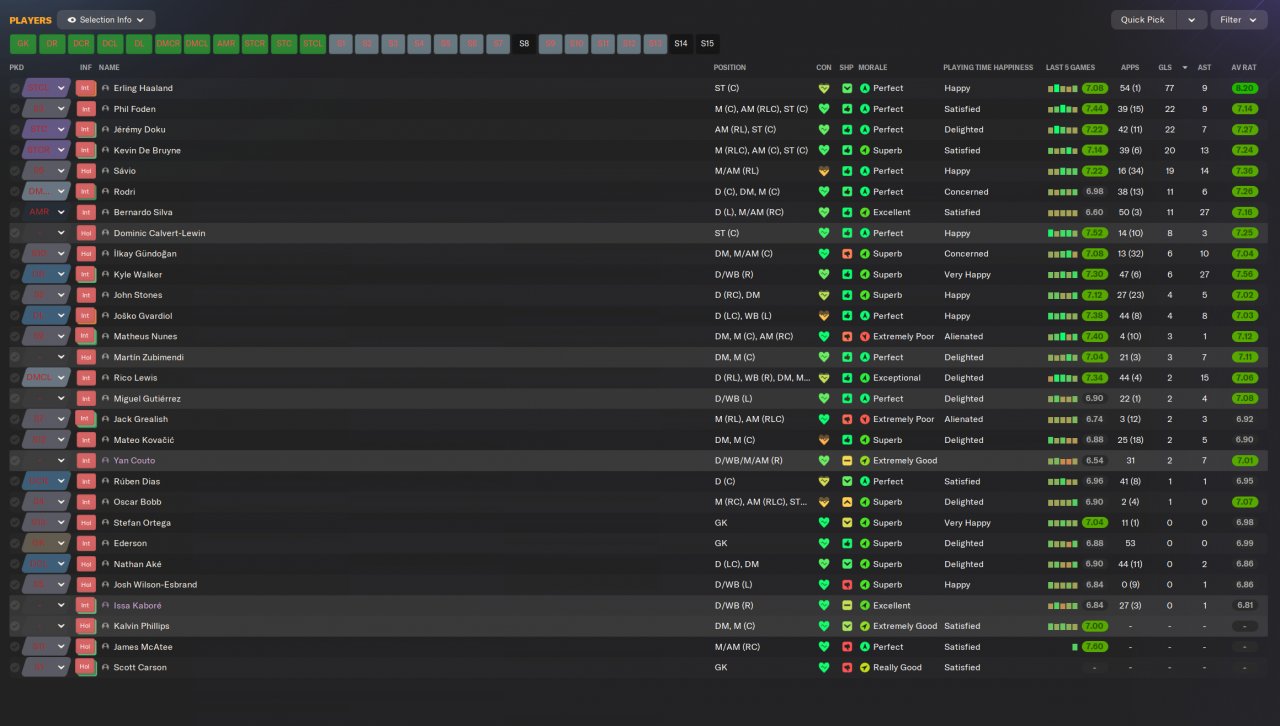Toggle the selection tick for Martín Zubimendi
1280x726 pixels.
[x=15, y=357]
